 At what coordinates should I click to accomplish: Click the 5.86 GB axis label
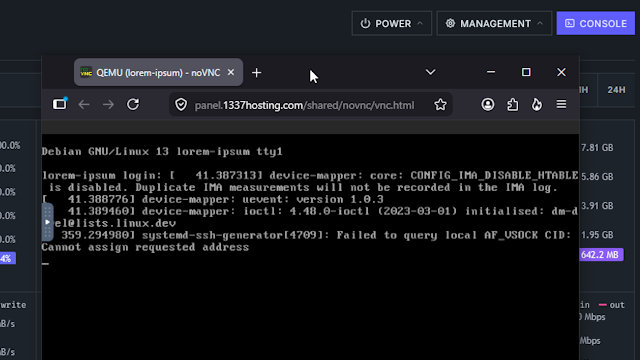(x=597, y=177)
